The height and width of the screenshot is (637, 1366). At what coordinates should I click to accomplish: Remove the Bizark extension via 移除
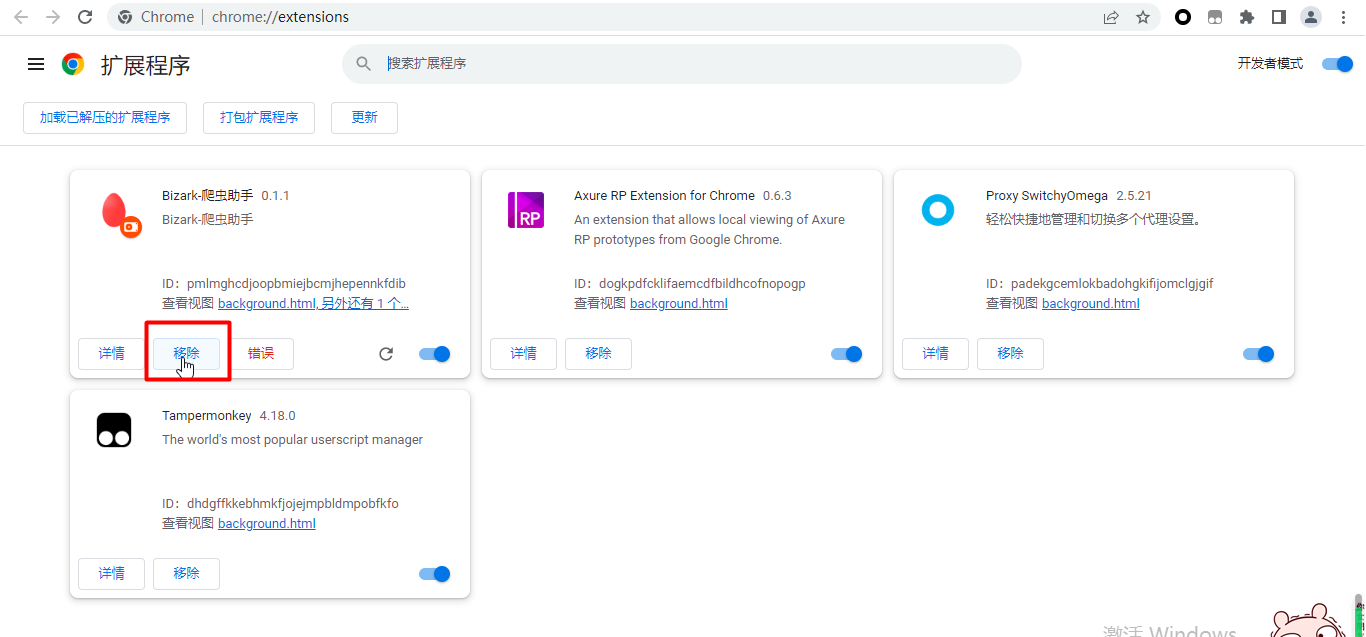[x=187, y=354]
